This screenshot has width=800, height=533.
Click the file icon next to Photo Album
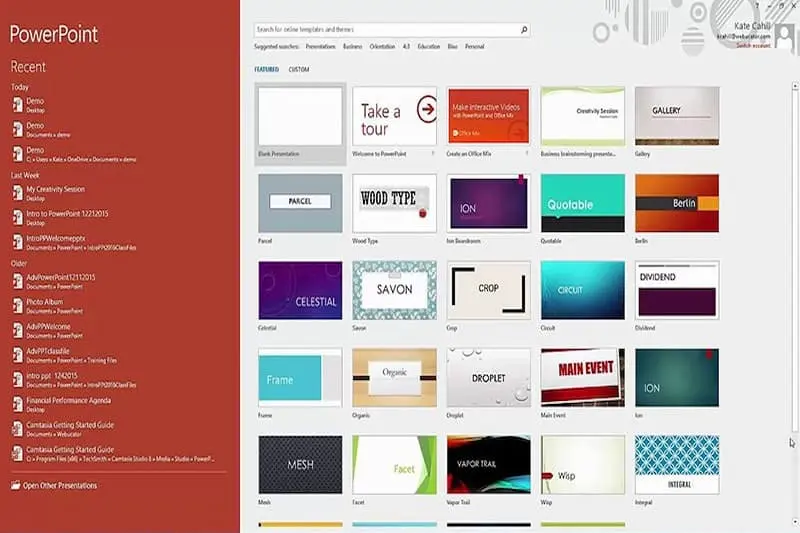pos(17,305)
